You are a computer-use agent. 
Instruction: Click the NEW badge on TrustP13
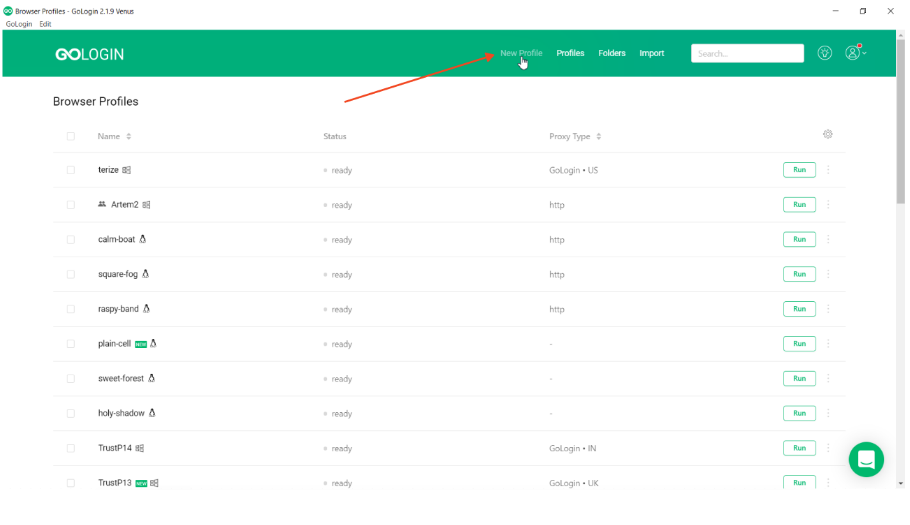pos(141,483)
